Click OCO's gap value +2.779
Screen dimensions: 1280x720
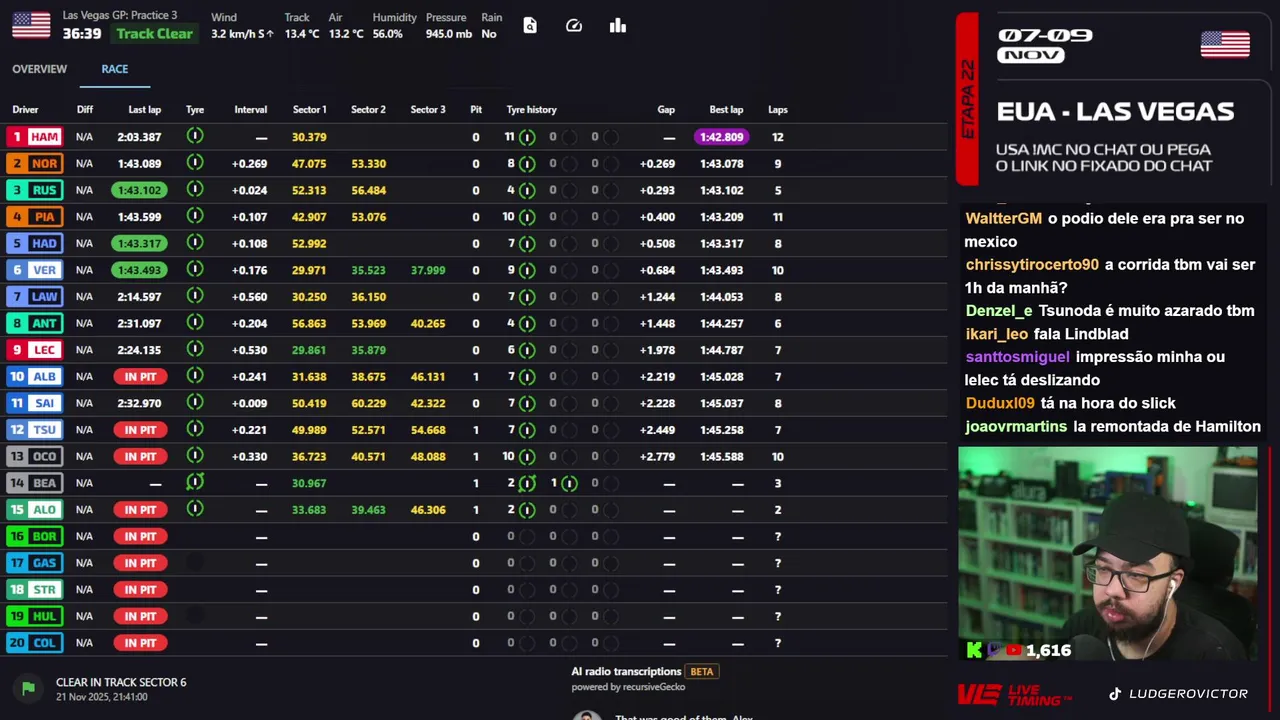click(x=657, y=456)
